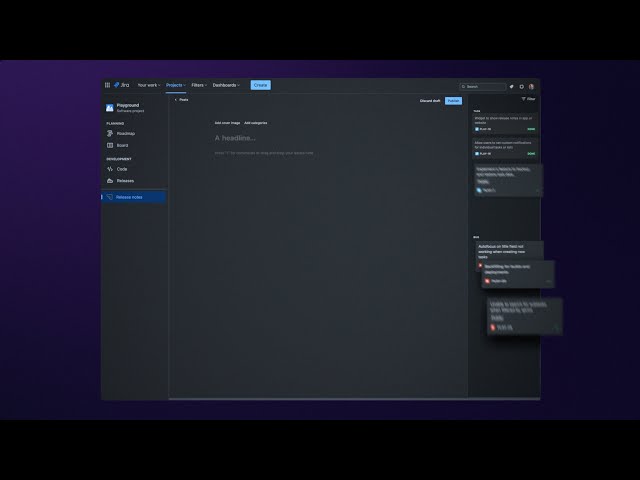
Task: Click the Publish button
Action: tap(453, 101)
